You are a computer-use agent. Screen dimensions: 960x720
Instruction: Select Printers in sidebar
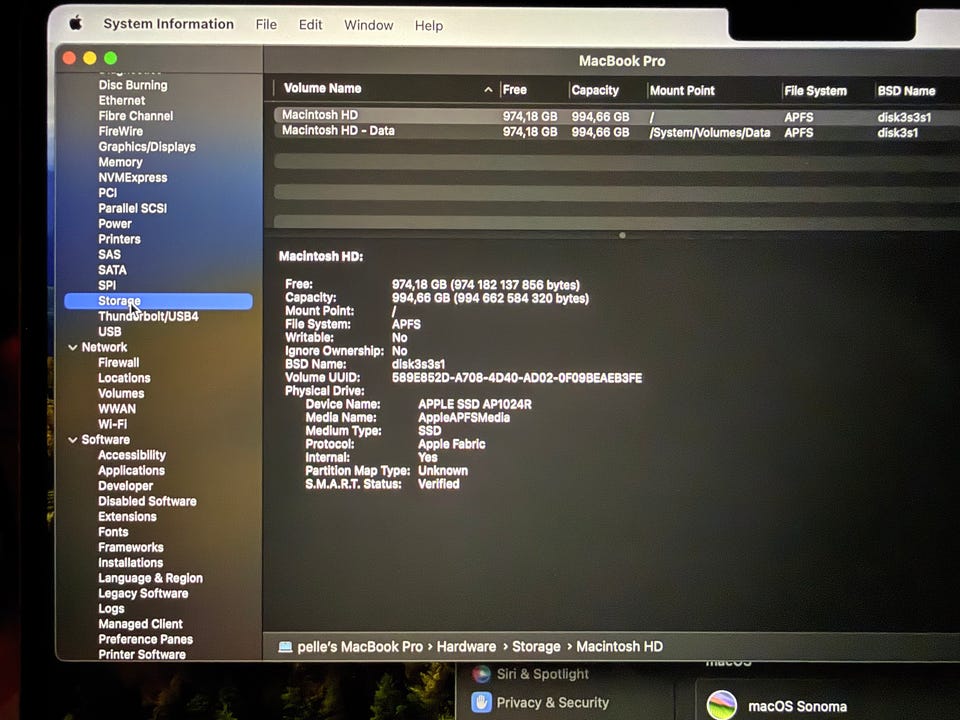pos(119,239)
